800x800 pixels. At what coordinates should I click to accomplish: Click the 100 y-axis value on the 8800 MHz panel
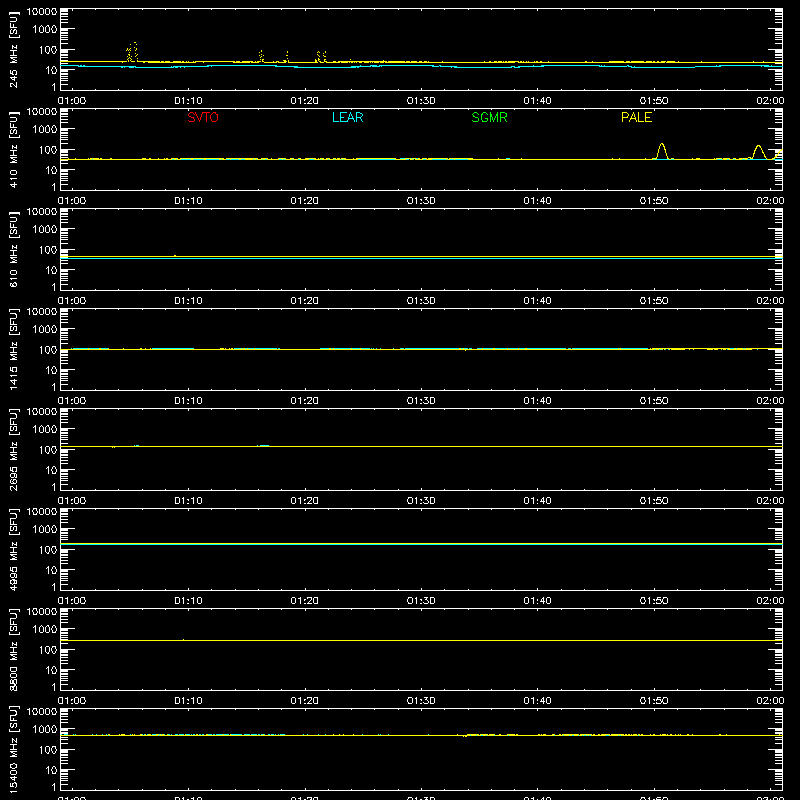tap(48, 650)
